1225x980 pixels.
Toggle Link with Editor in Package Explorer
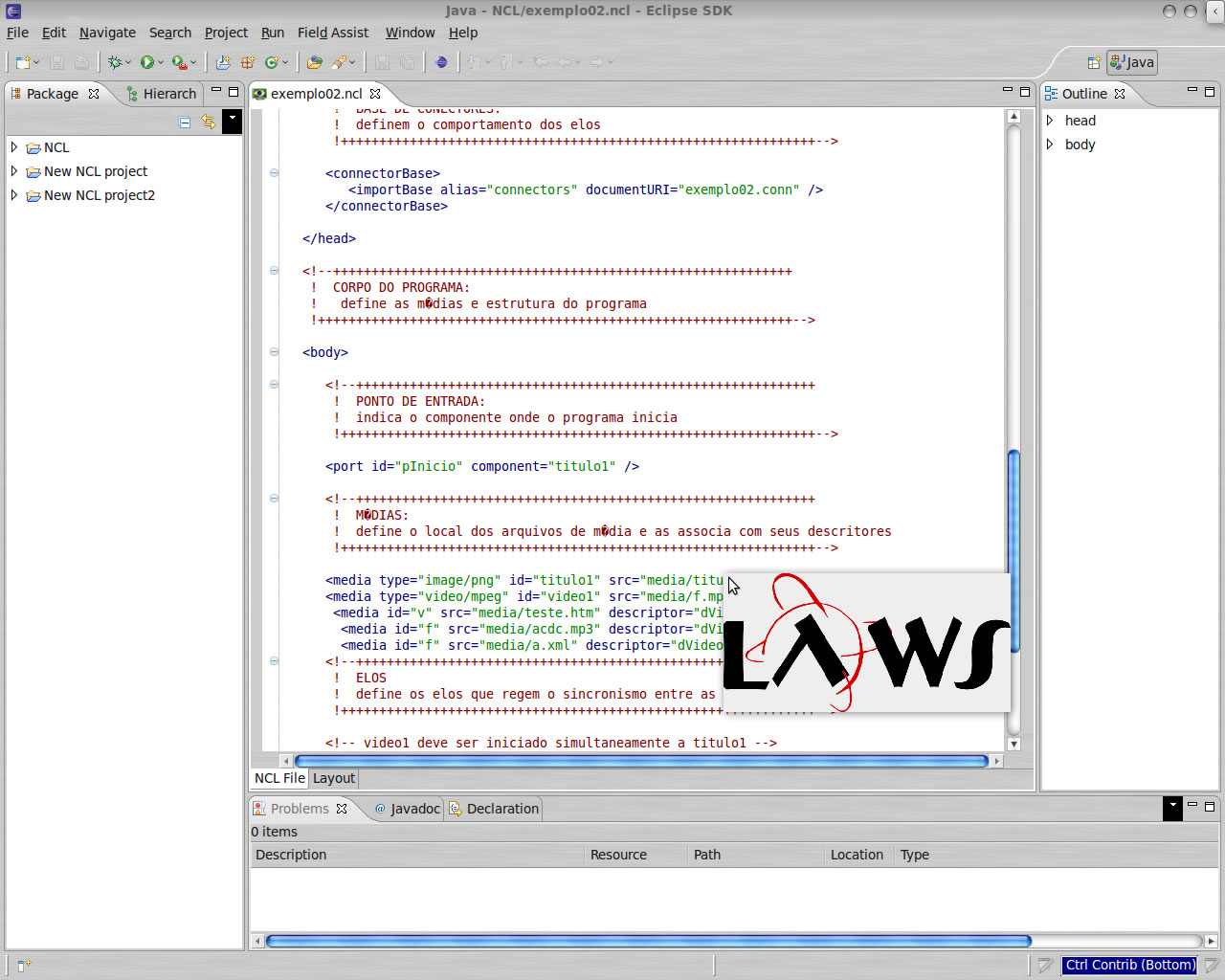(x=209, y=122)
